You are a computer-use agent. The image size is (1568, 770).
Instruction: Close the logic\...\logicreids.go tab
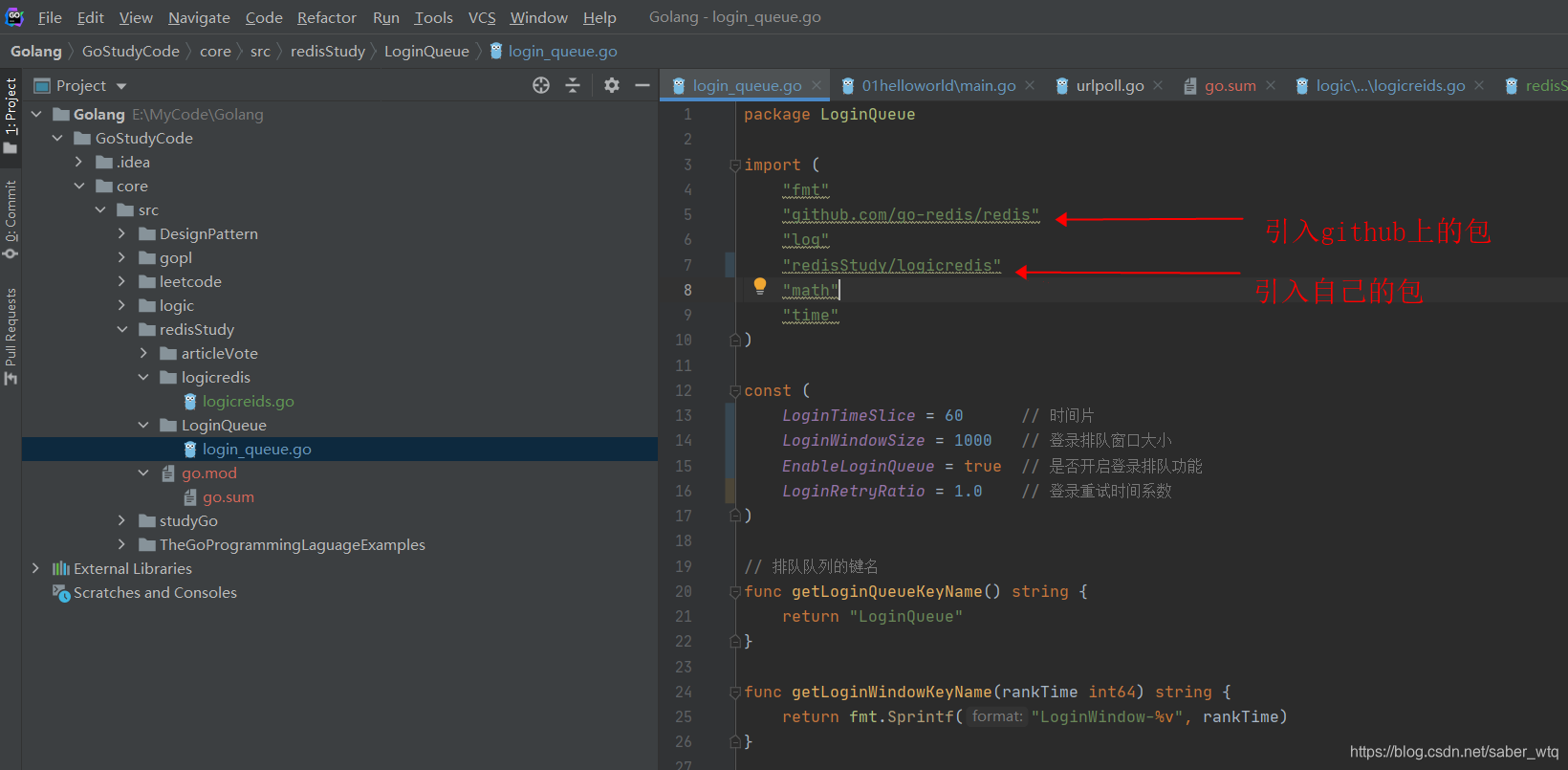point(1479,85)
